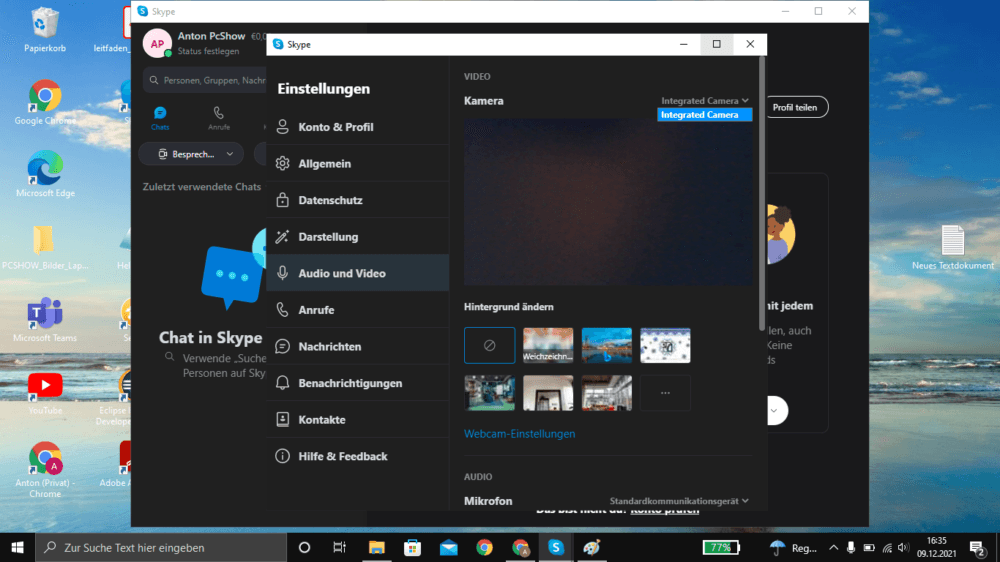Open Task View in taskbar
This screenshot has width=1000, height=562.
339,547
